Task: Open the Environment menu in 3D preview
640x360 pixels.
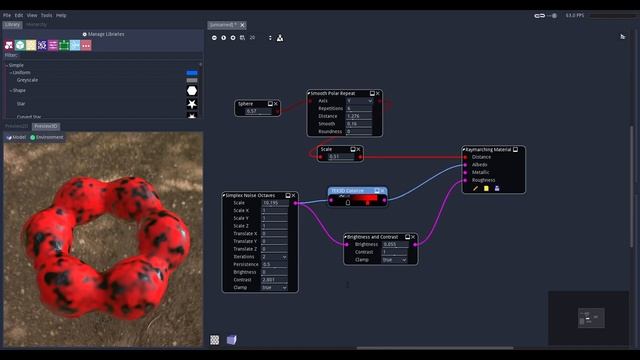Action: 47,138
